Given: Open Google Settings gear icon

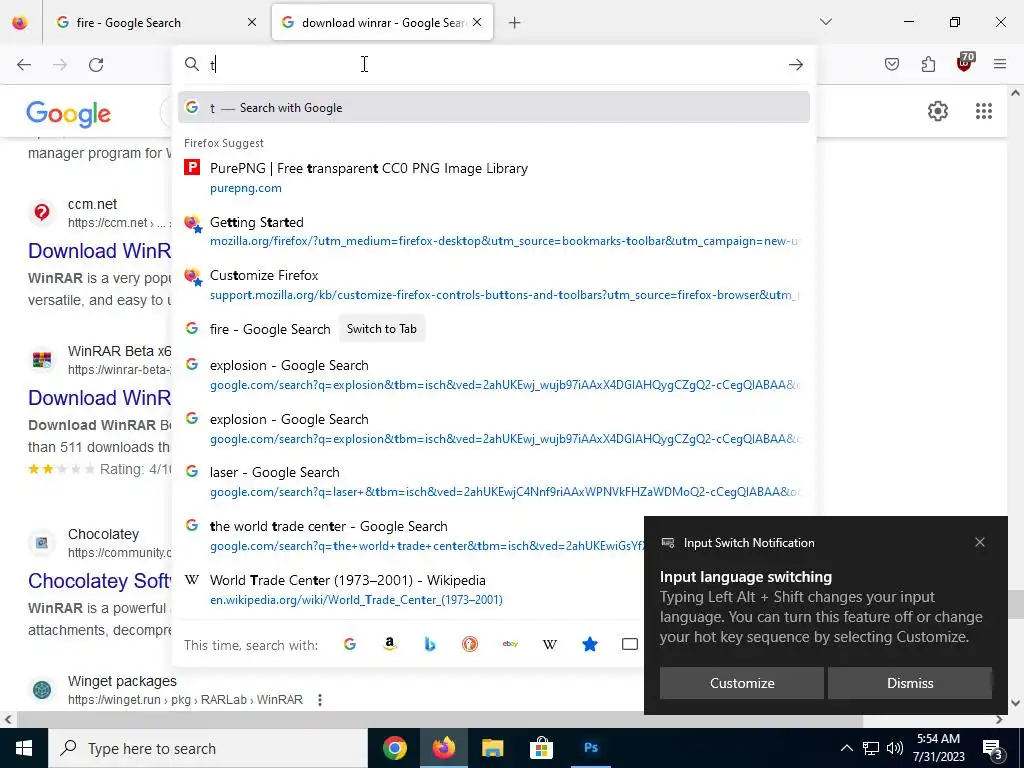Looking at the screenshot, I should (x=938, y=111).
